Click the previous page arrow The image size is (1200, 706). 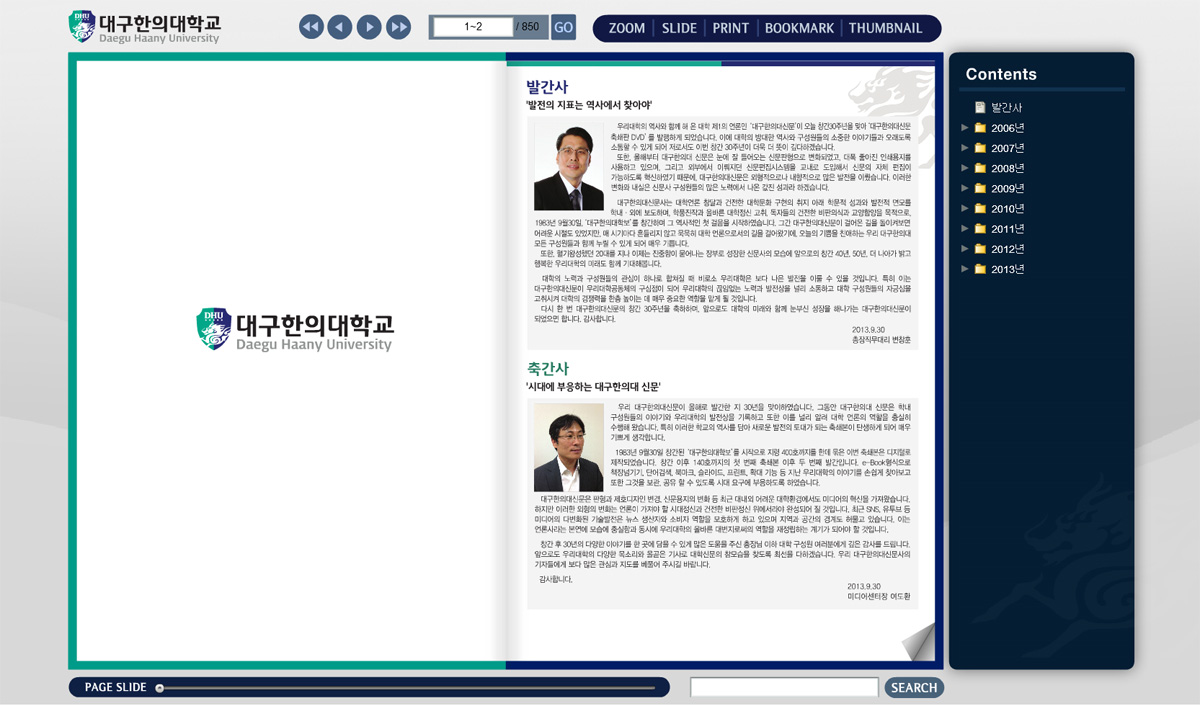(340, 27)
